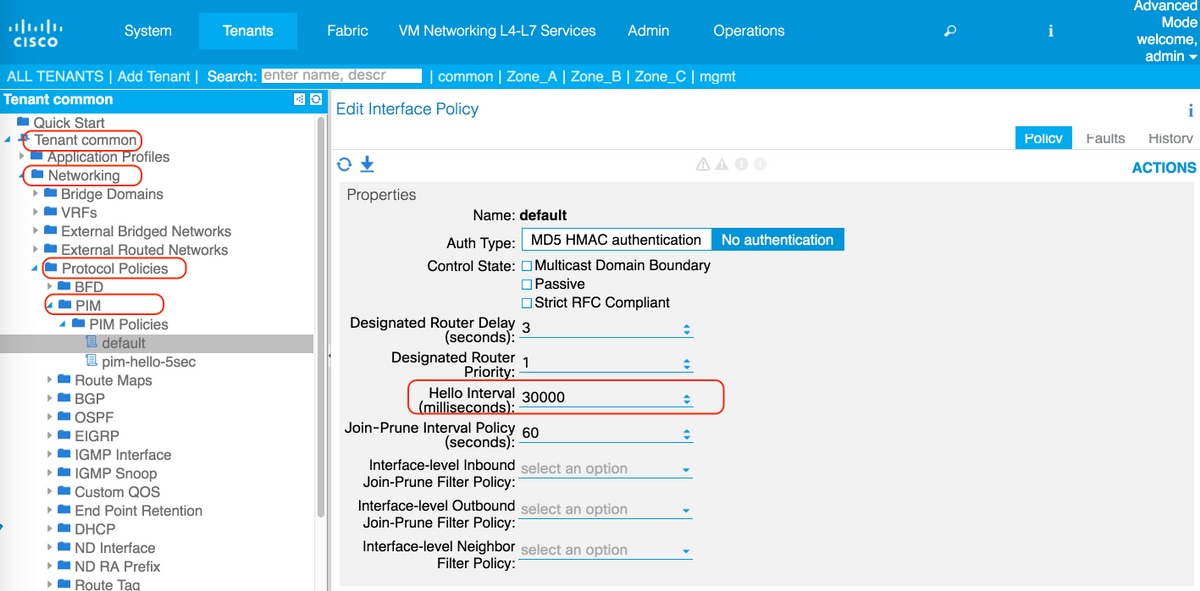Image resolution: width=1200 pixels, height=591 pixels.
Task: Click the info icon in the top bar
Action: pyautogui.click(x=1050, y=31)
